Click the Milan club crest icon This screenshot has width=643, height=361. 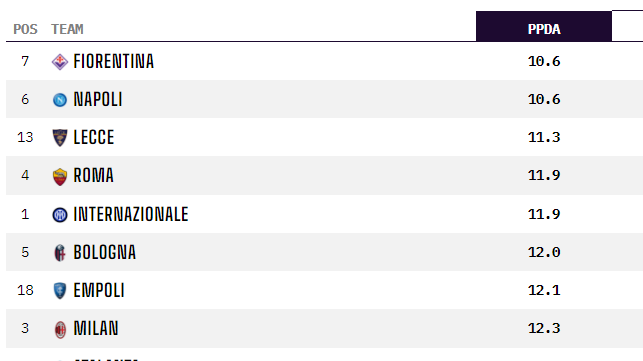click(60, 329)
